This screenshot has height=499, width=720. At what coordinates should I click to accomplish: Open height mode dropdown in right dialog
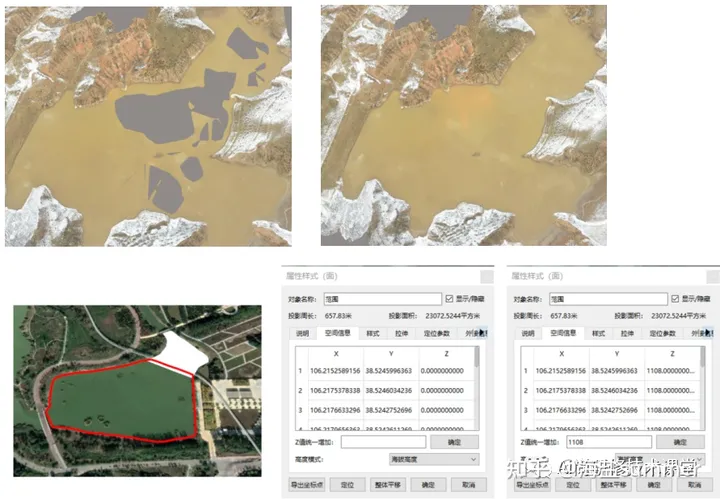(x=659, y=458)
